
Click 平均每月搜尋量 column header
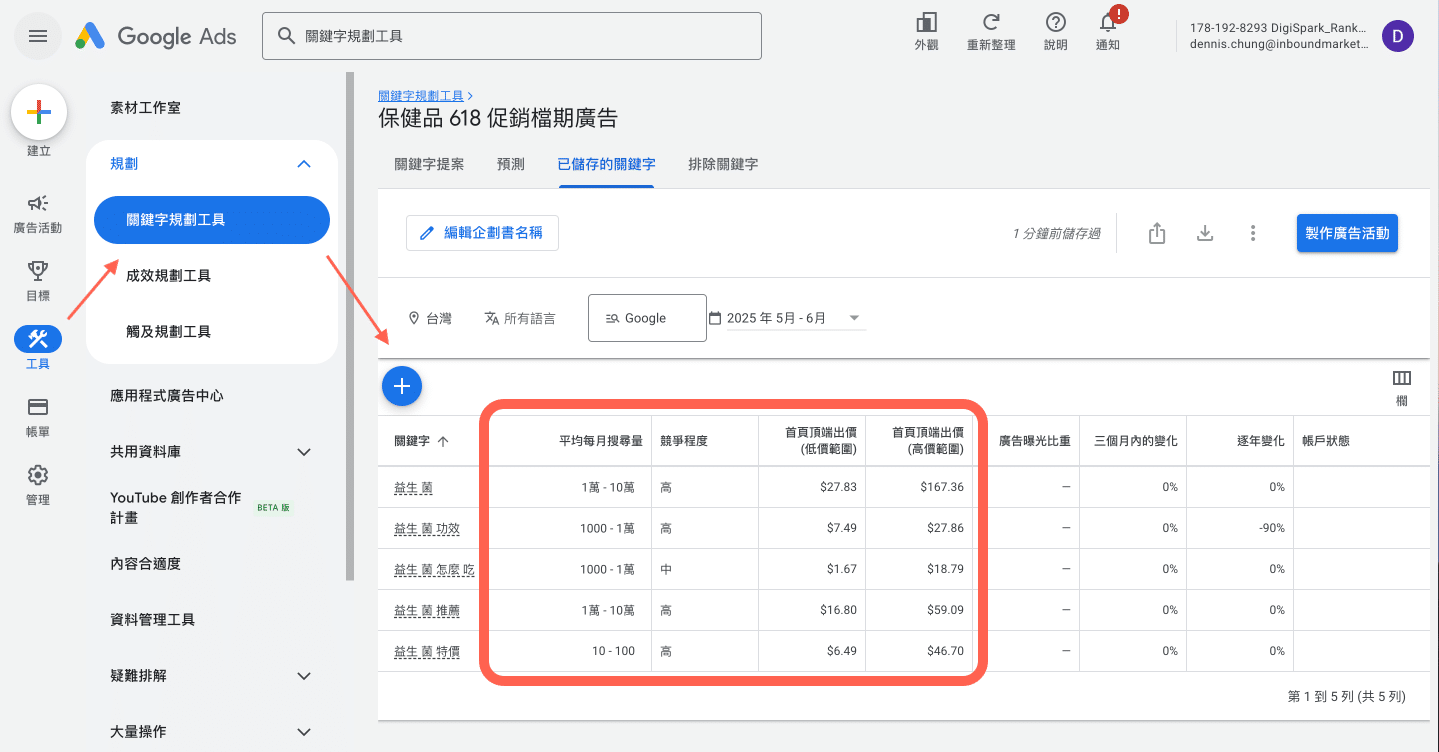pos(601,440)
